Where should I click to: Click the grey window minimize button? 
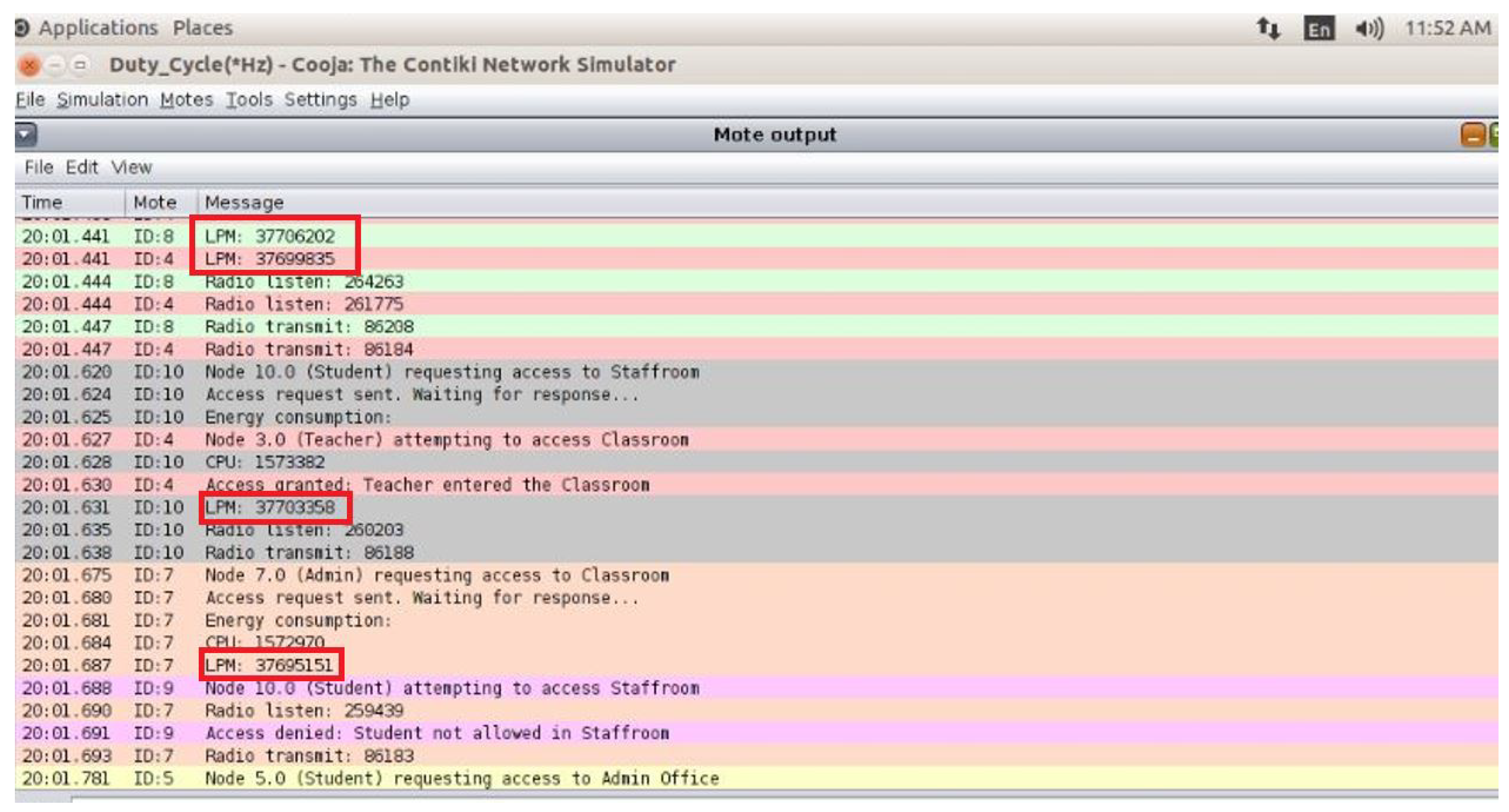tap(55, 65)
